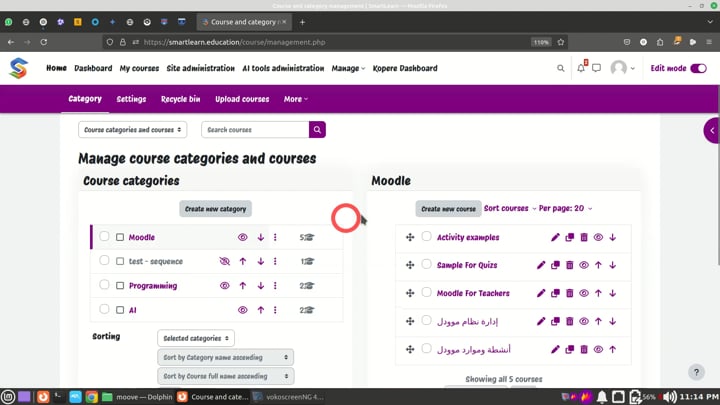720x405 pixels.
Task: Move the Moodle For Teachers course down
Action: [613, 293]
